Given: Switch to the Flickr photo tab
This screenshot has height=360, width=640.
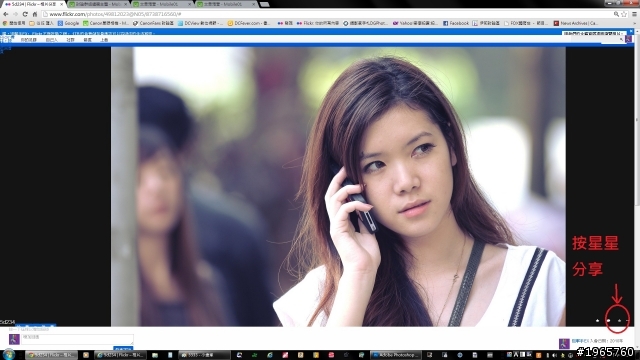Looking at the screenshot, I should [33, 4].
